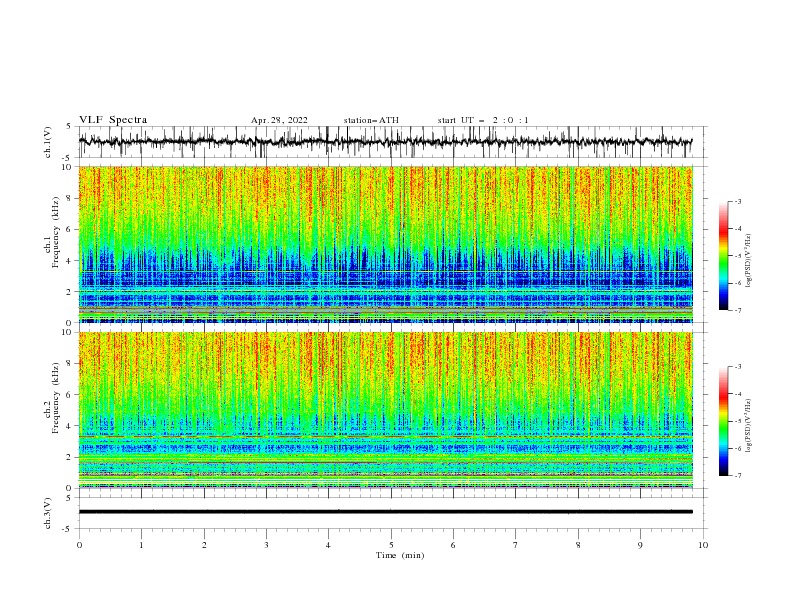Click inside the ch.2 spectrogram panel
Screen dimensions: 792x612
pyautogui.click(x=385, y=410)
